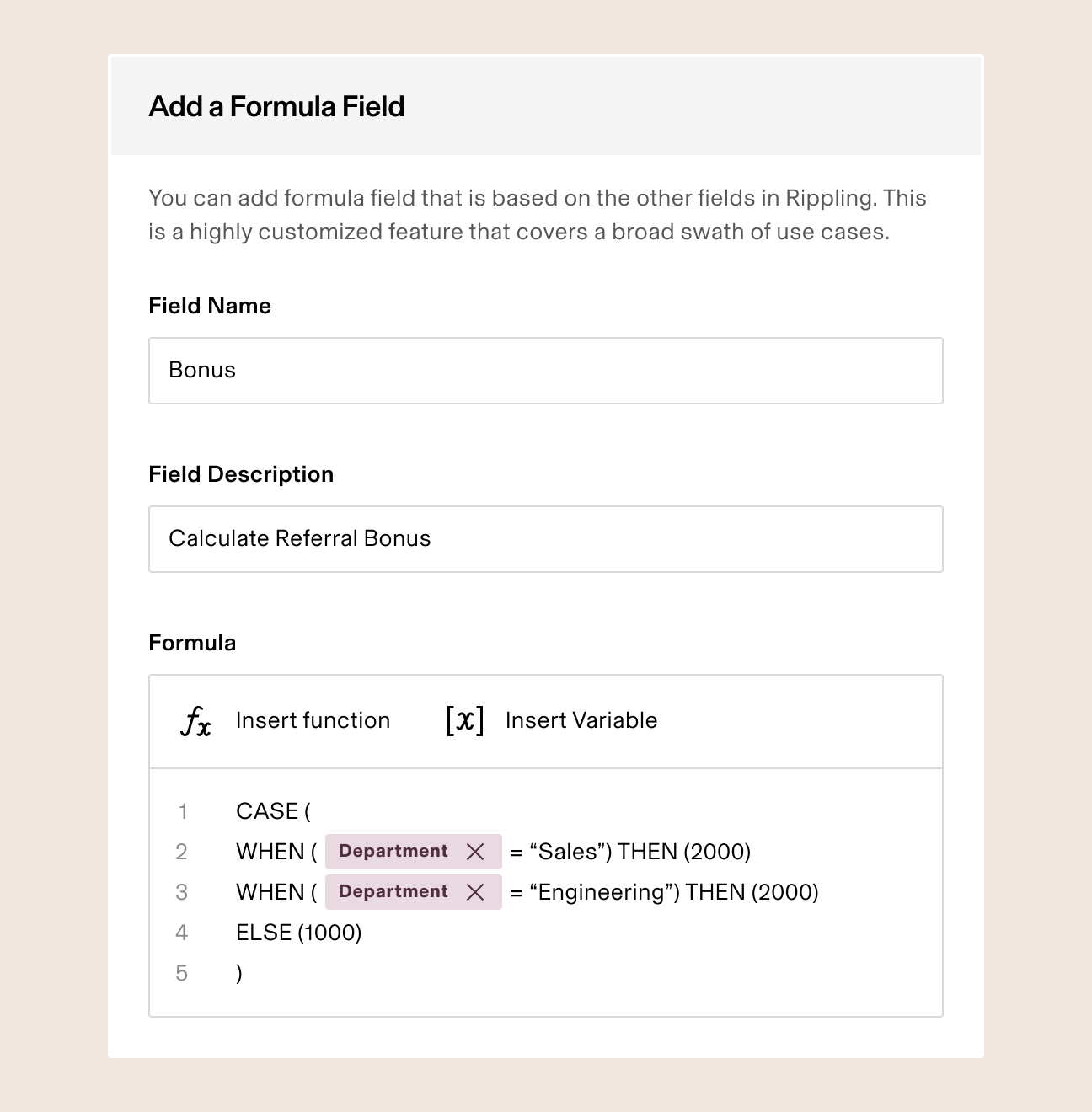The image size is (1092, 1112).
Task: Click the closing parenthesis on line 5
Action: 239,974
